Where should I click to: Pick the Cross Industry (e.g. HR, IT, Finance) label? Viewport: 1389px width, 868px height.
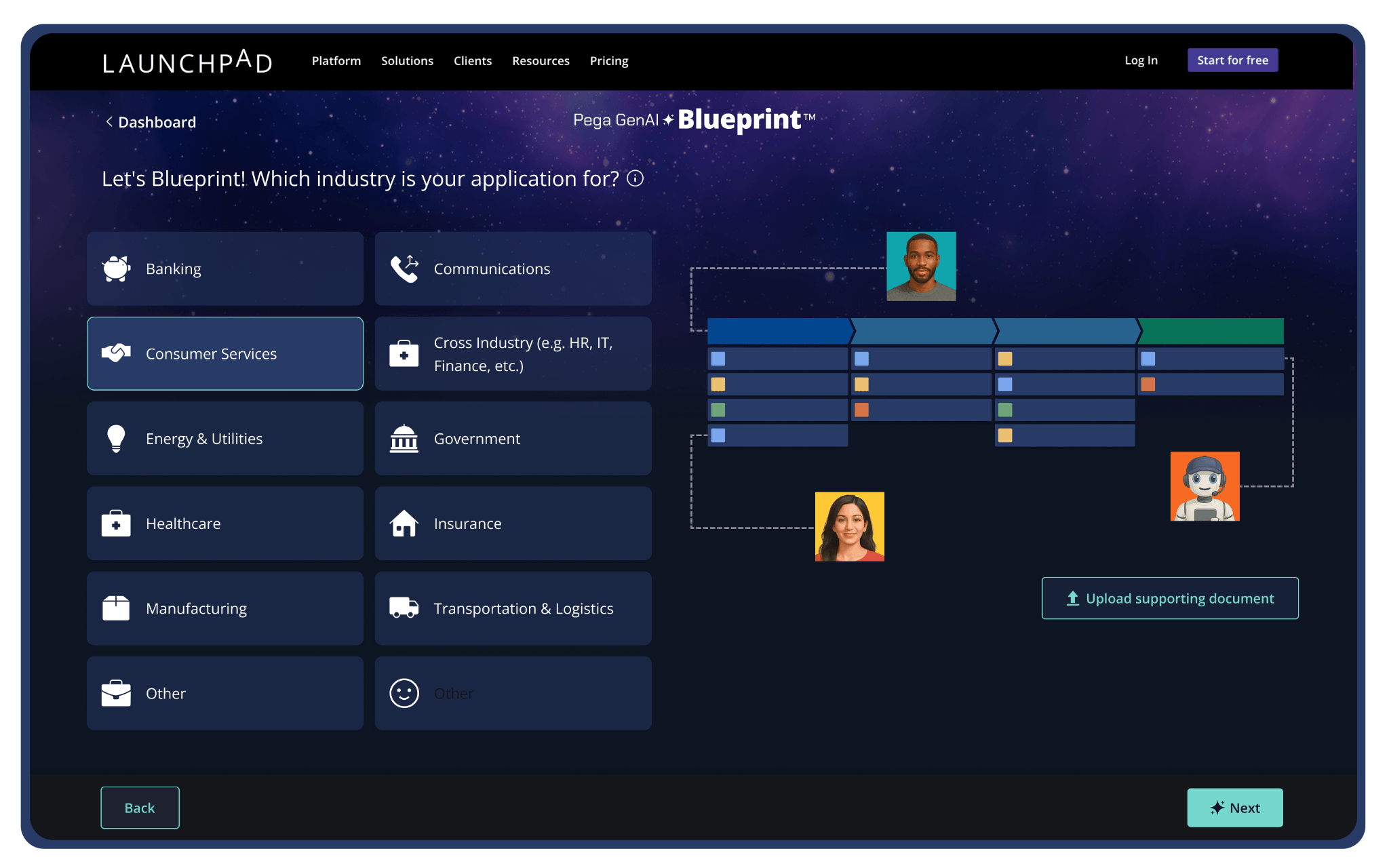point(524,354)
